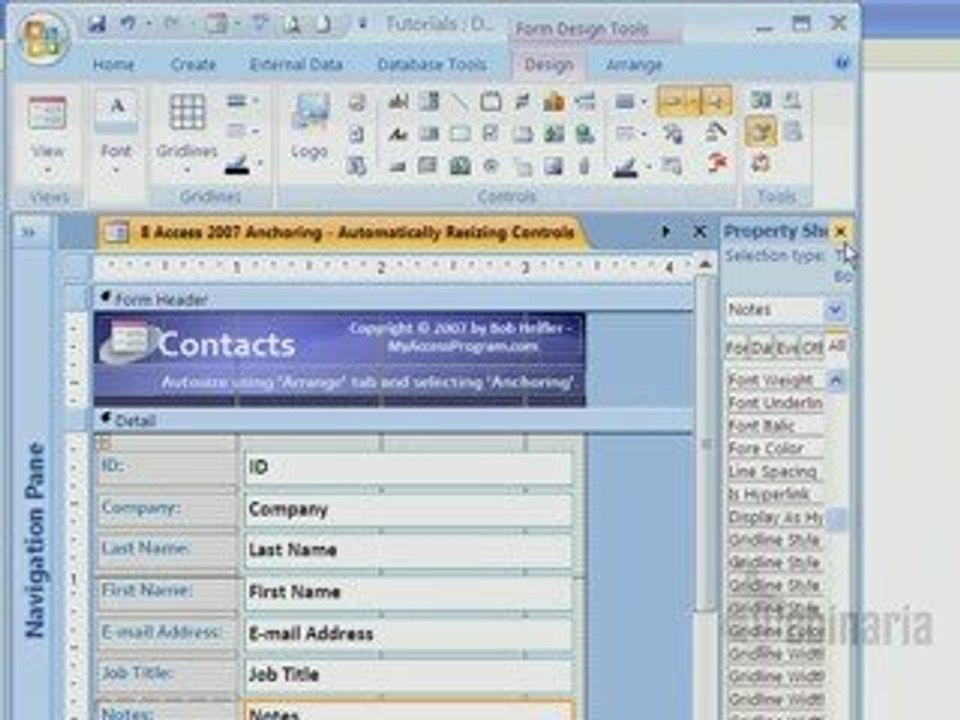
Task: Select the Insert Chart tool
Action: click(553, 102)
